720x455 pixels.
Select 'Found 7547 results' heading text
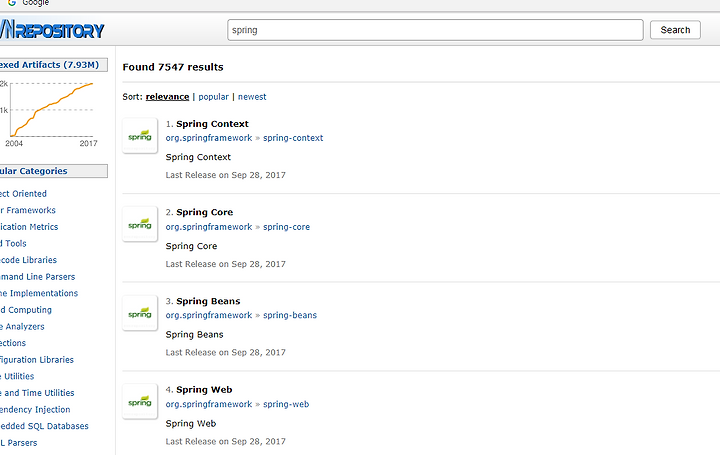pos(173,67)
